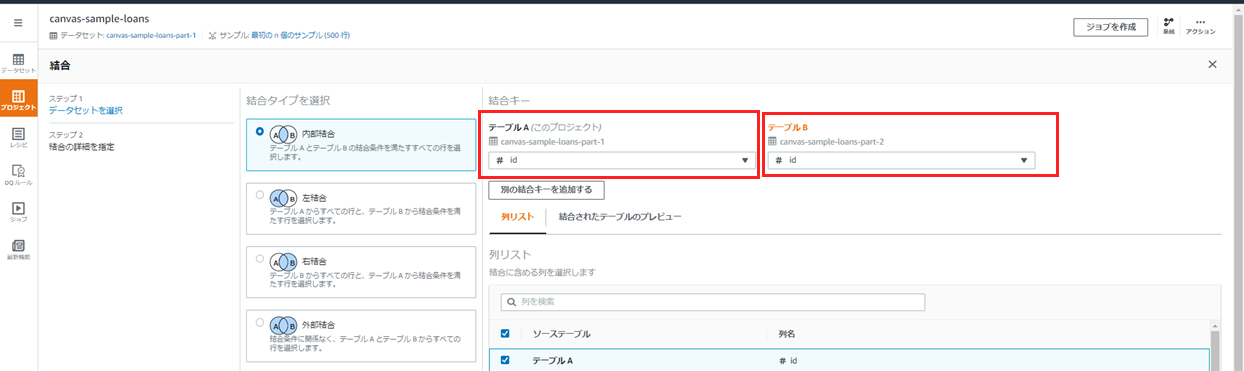Click 別の結合キーを追加する button
The width and height of the screenshot is (1244, 371).
tap(546, 189)
